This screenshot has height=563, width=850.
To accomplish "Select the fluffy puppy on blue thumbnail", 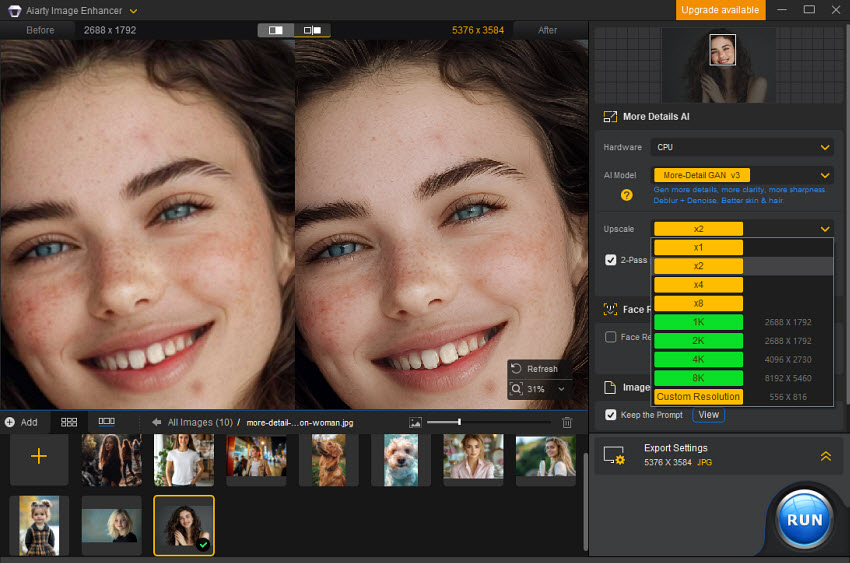I will tap(401, 460).
